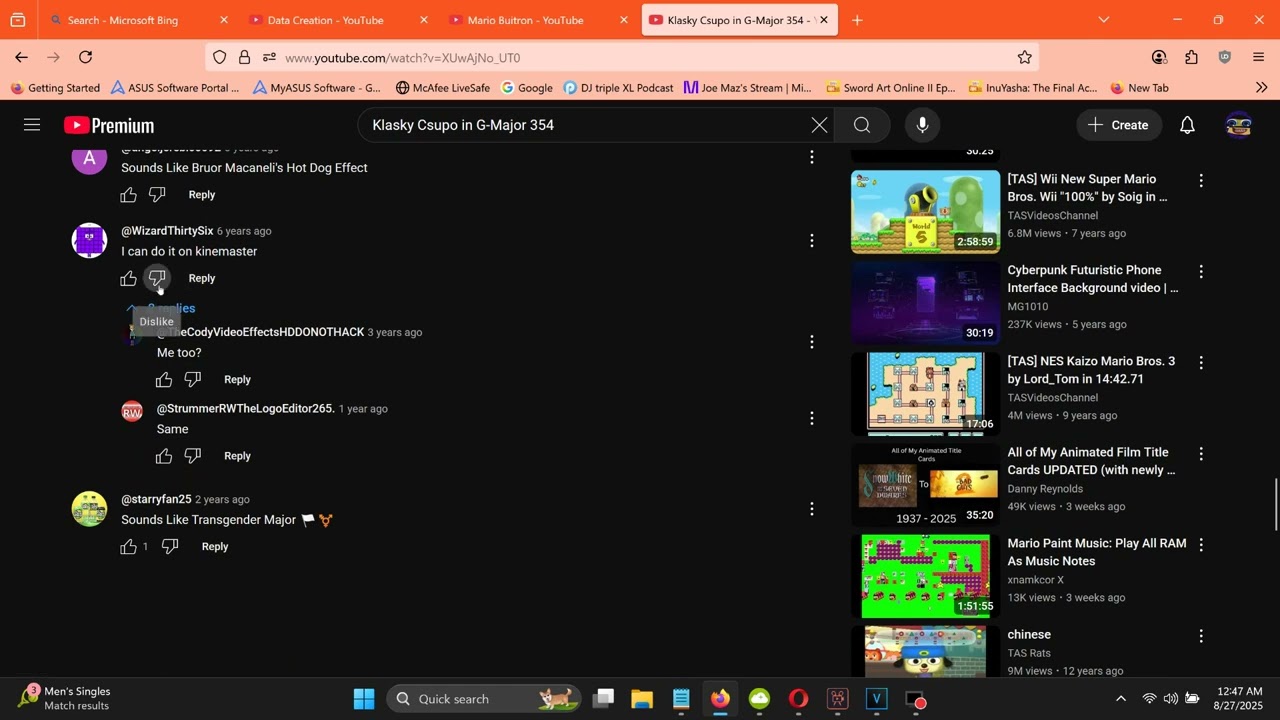Open a new browser tab
The image size is (1280, 720).
point(857,20)
